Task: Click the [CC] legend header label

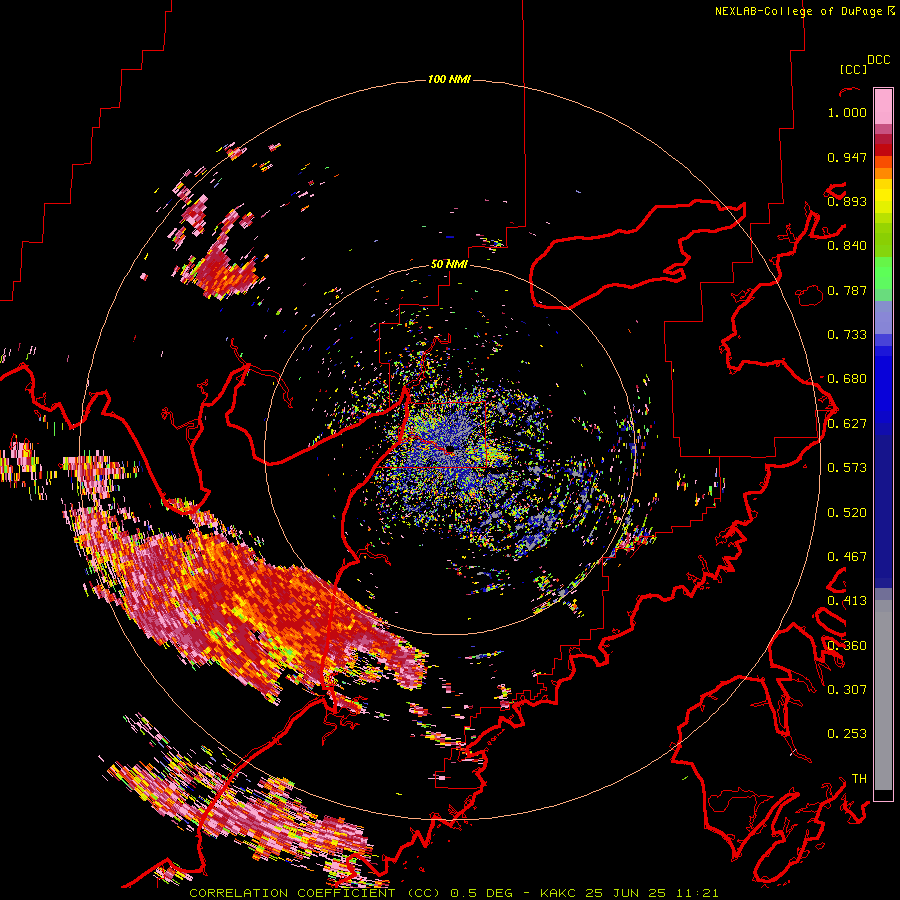Action: 853,69
